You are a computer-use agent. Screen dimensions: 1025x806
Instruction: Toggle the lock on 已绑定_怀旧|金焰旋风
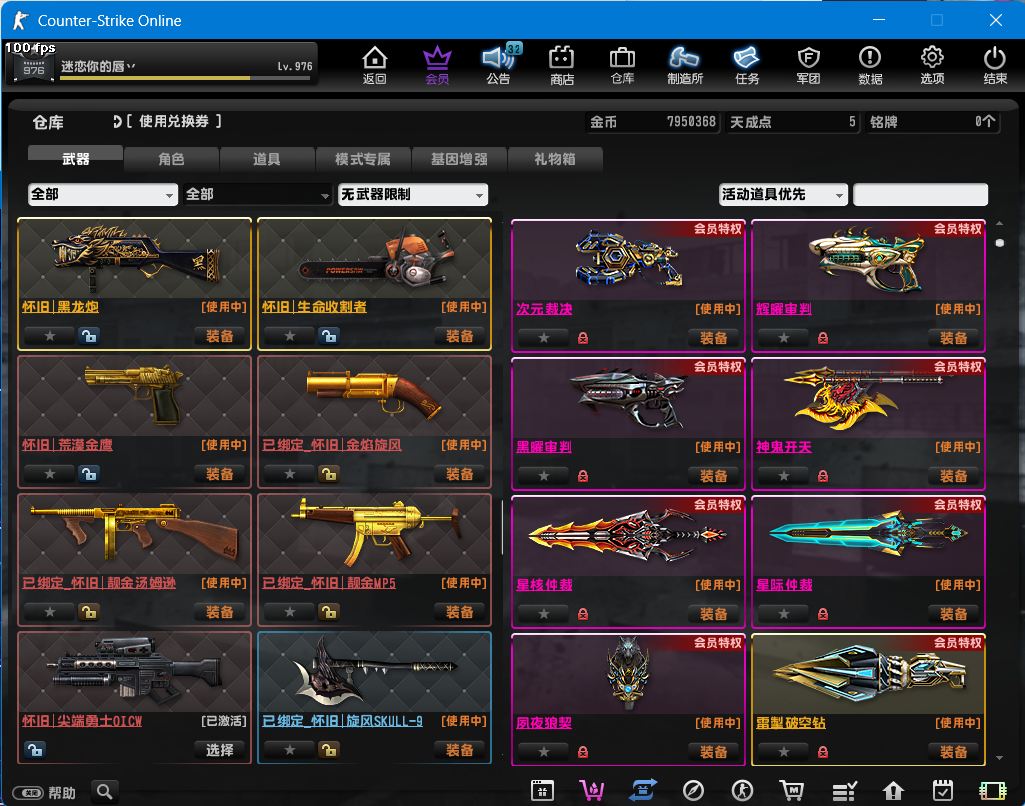click(329, 474)
